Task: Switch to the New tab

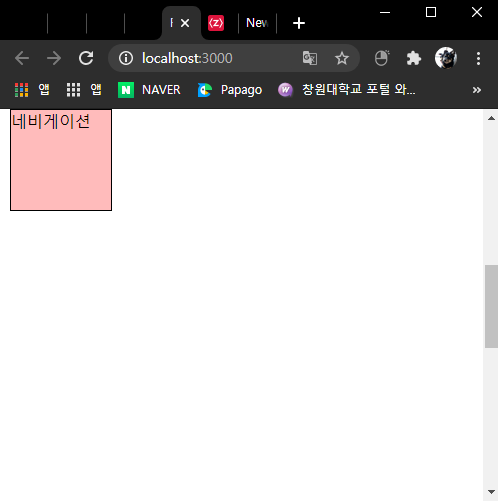Action: point(257,23)
